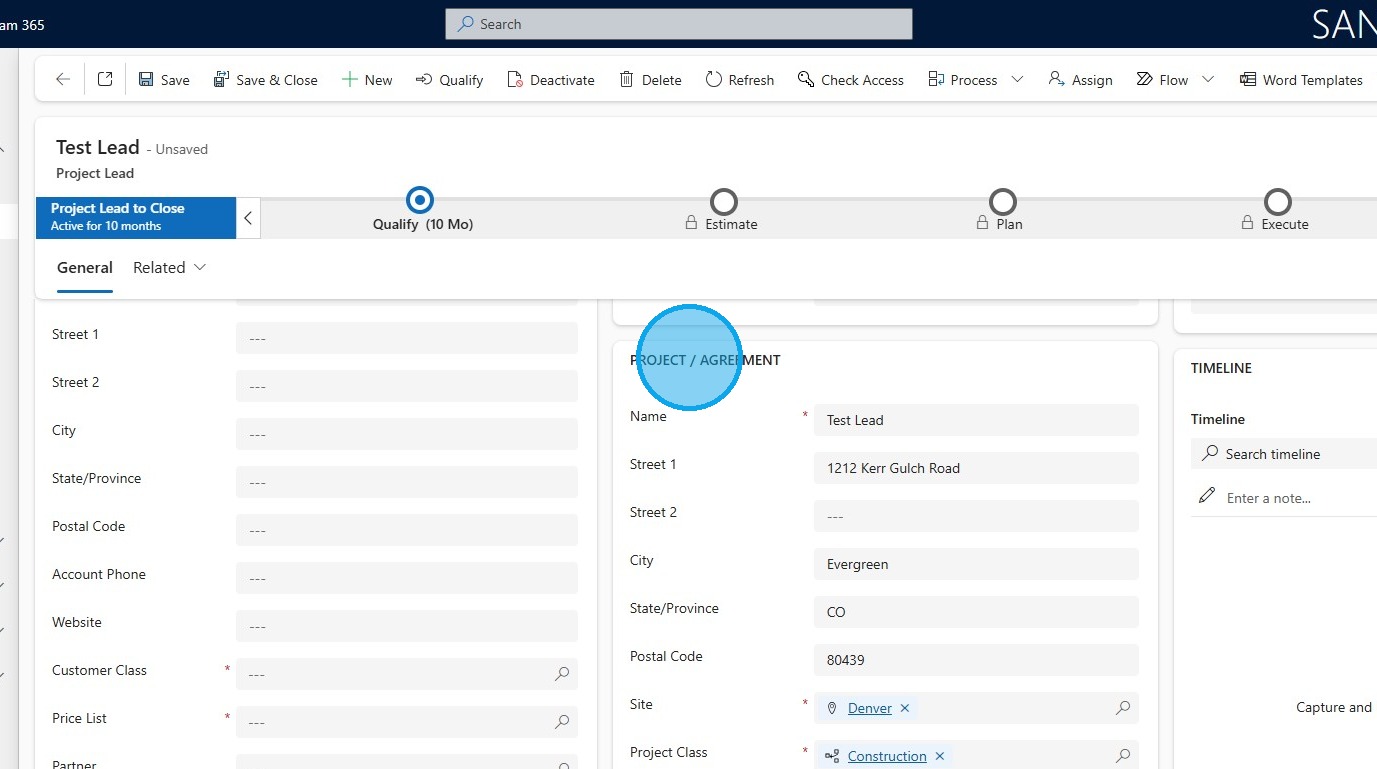Create a New record
The height and width of the screenshot is (769, 1377).
pos(367,80)
